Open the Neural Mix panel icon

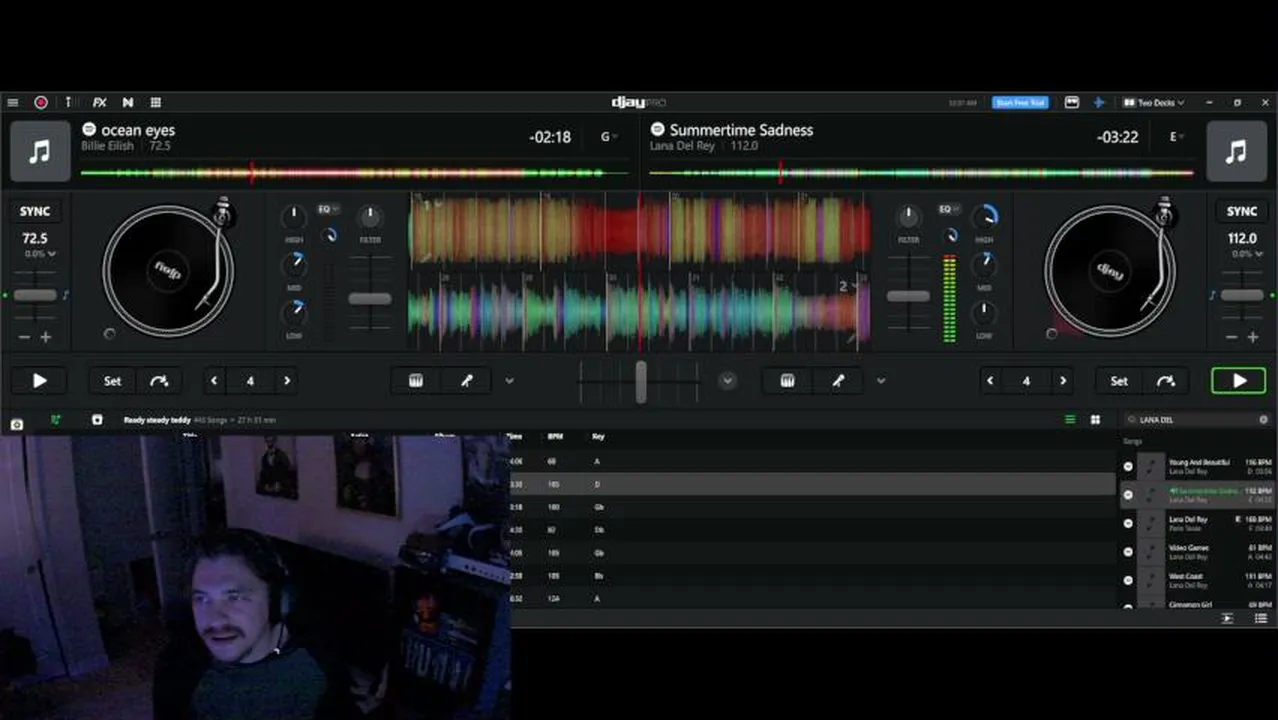point(128,102)
